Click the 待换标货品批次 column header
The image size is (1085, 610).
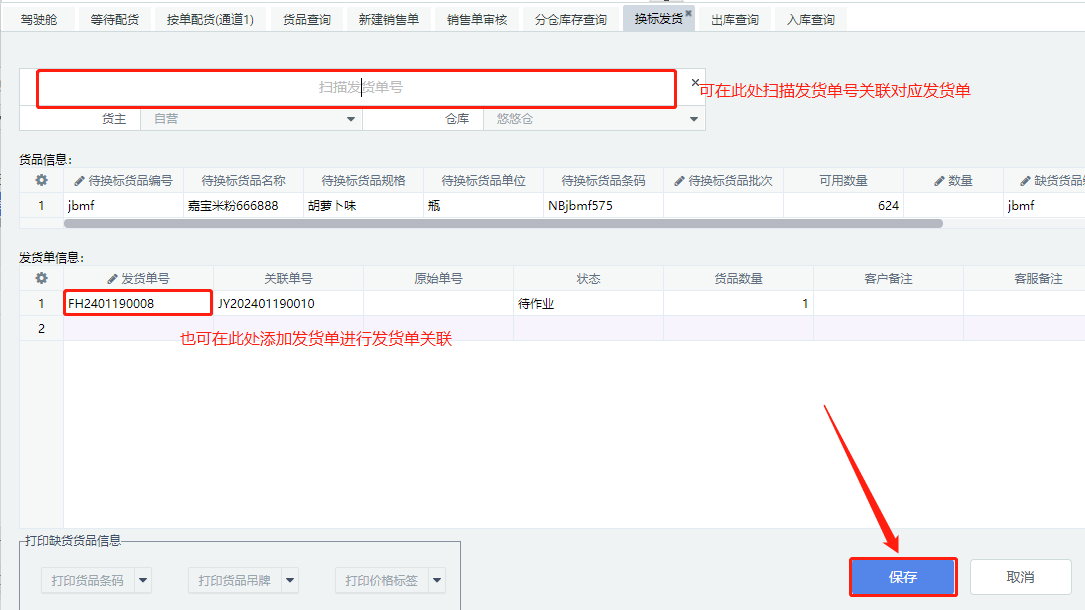tap(723, 181)
